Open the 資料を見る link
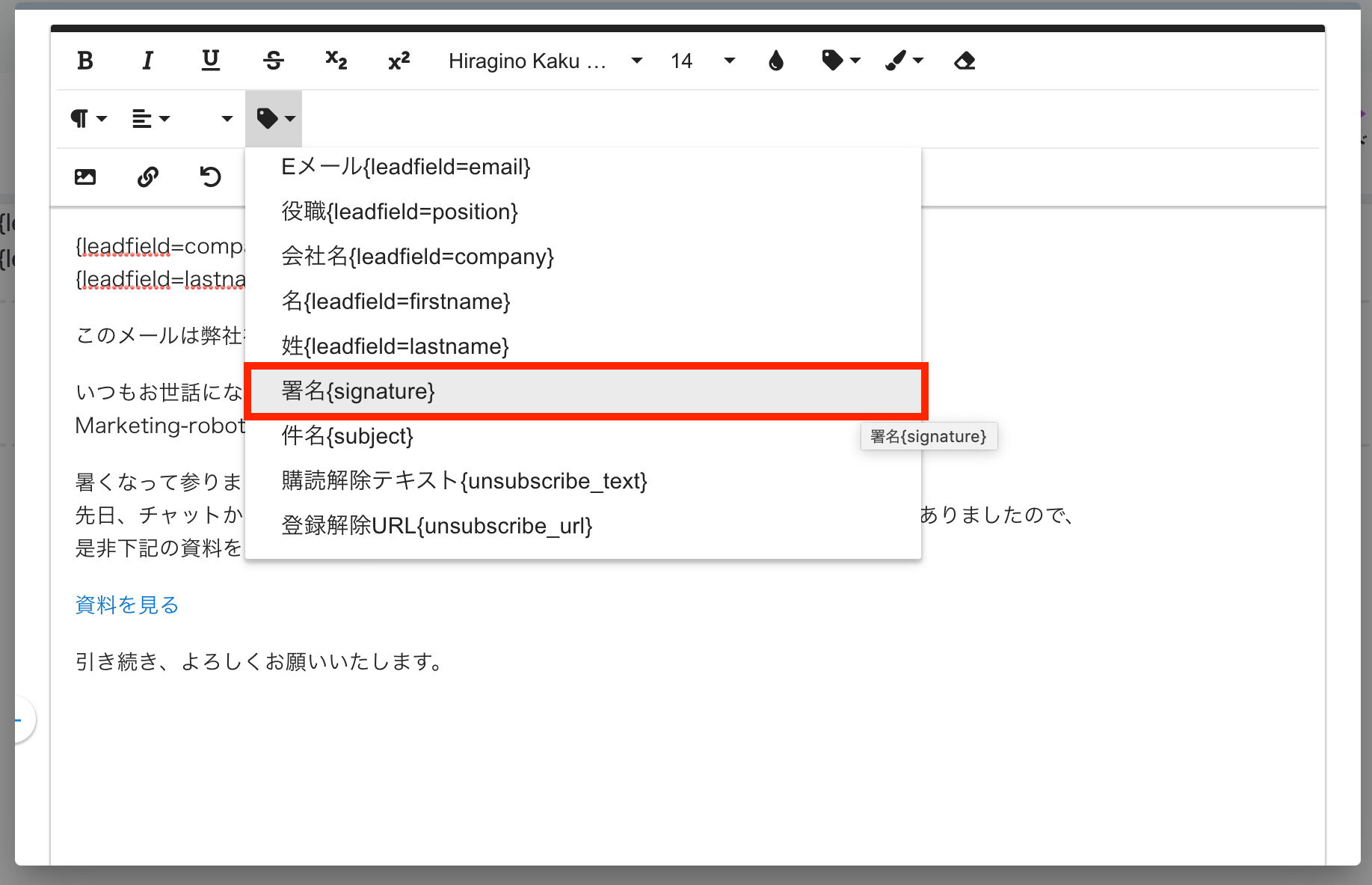 127,604
